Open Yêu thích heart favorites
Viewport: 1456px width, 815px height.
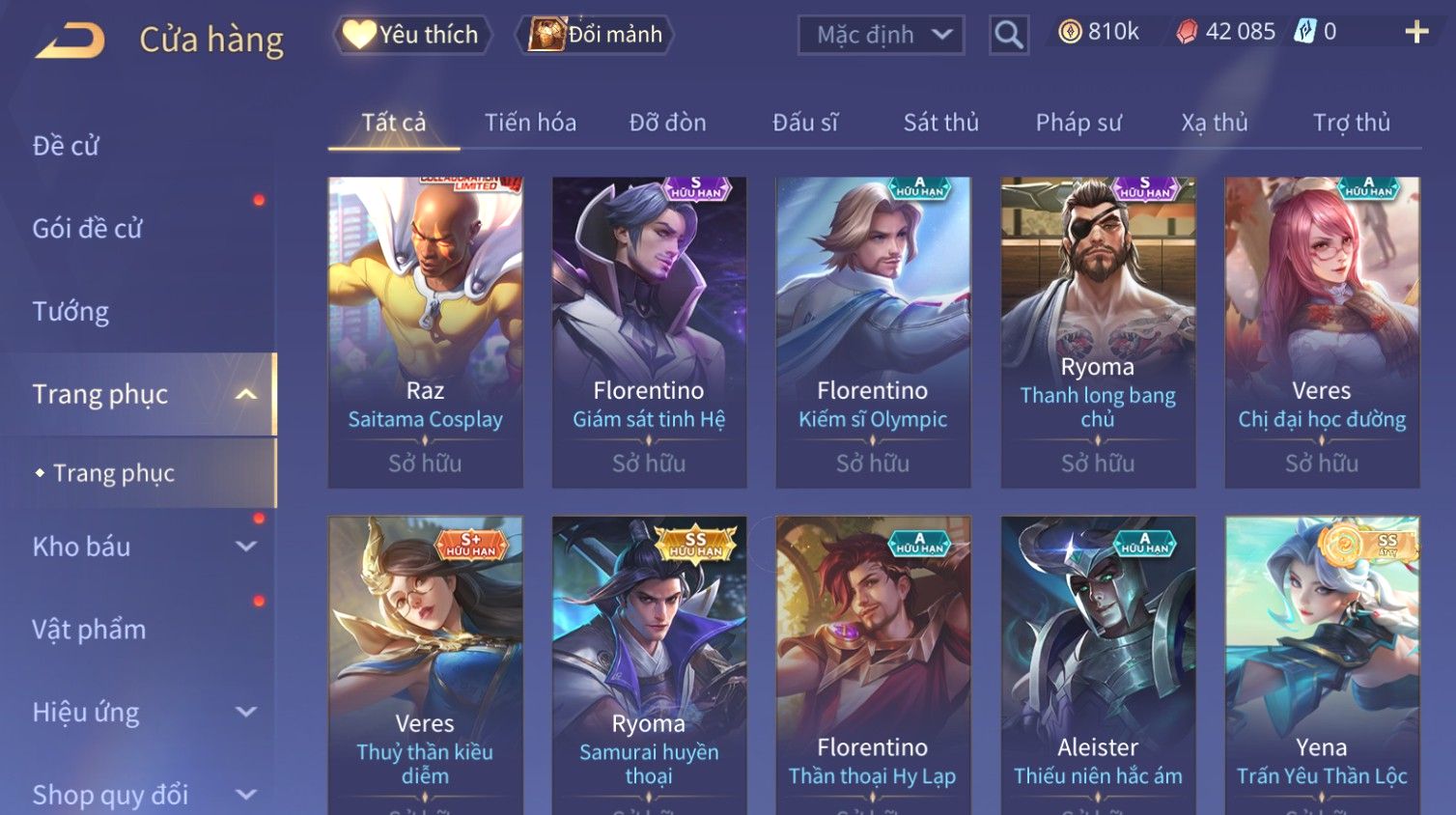point(412,35)
